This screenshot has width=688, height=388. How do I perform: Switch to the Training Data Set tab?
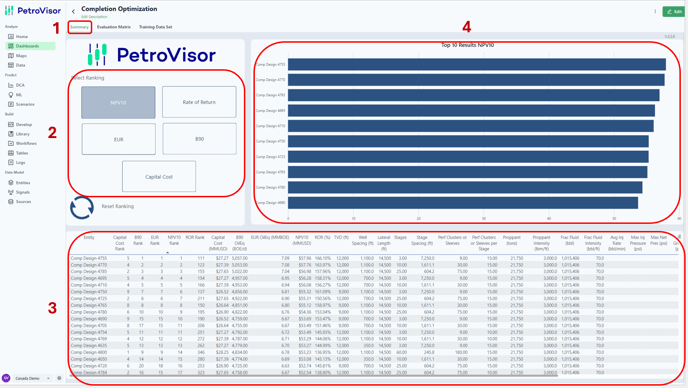click(x=155, y=27)
